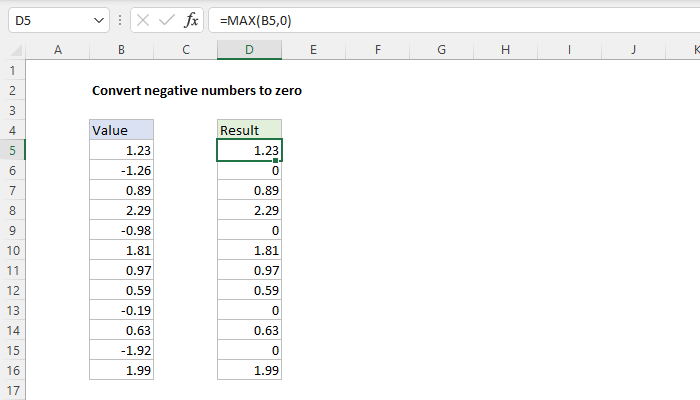Select Result cell 0.97 in column D
Screen dimensions: 700x400
point(250,271)
